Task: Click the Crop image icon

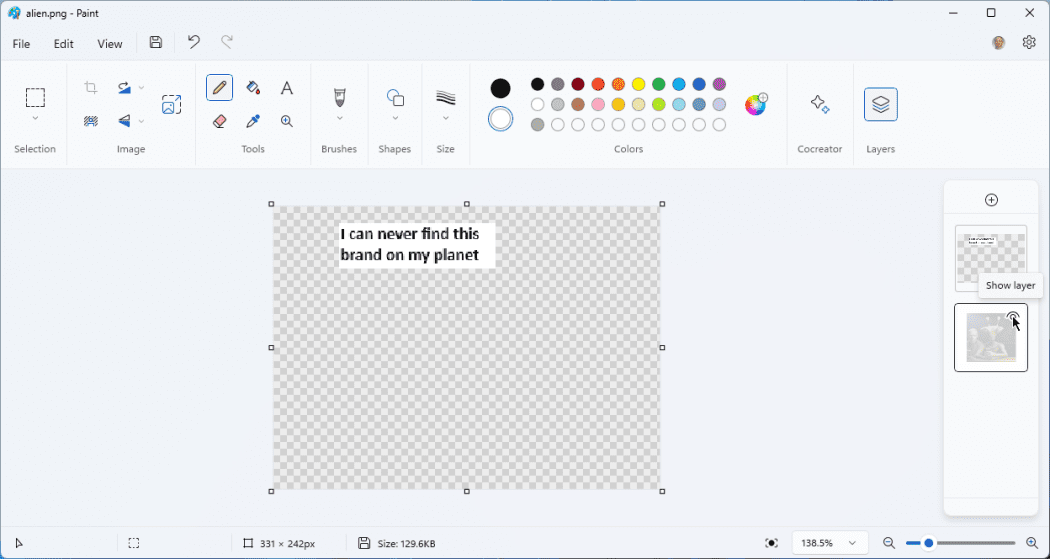Action: pos(91,88)
